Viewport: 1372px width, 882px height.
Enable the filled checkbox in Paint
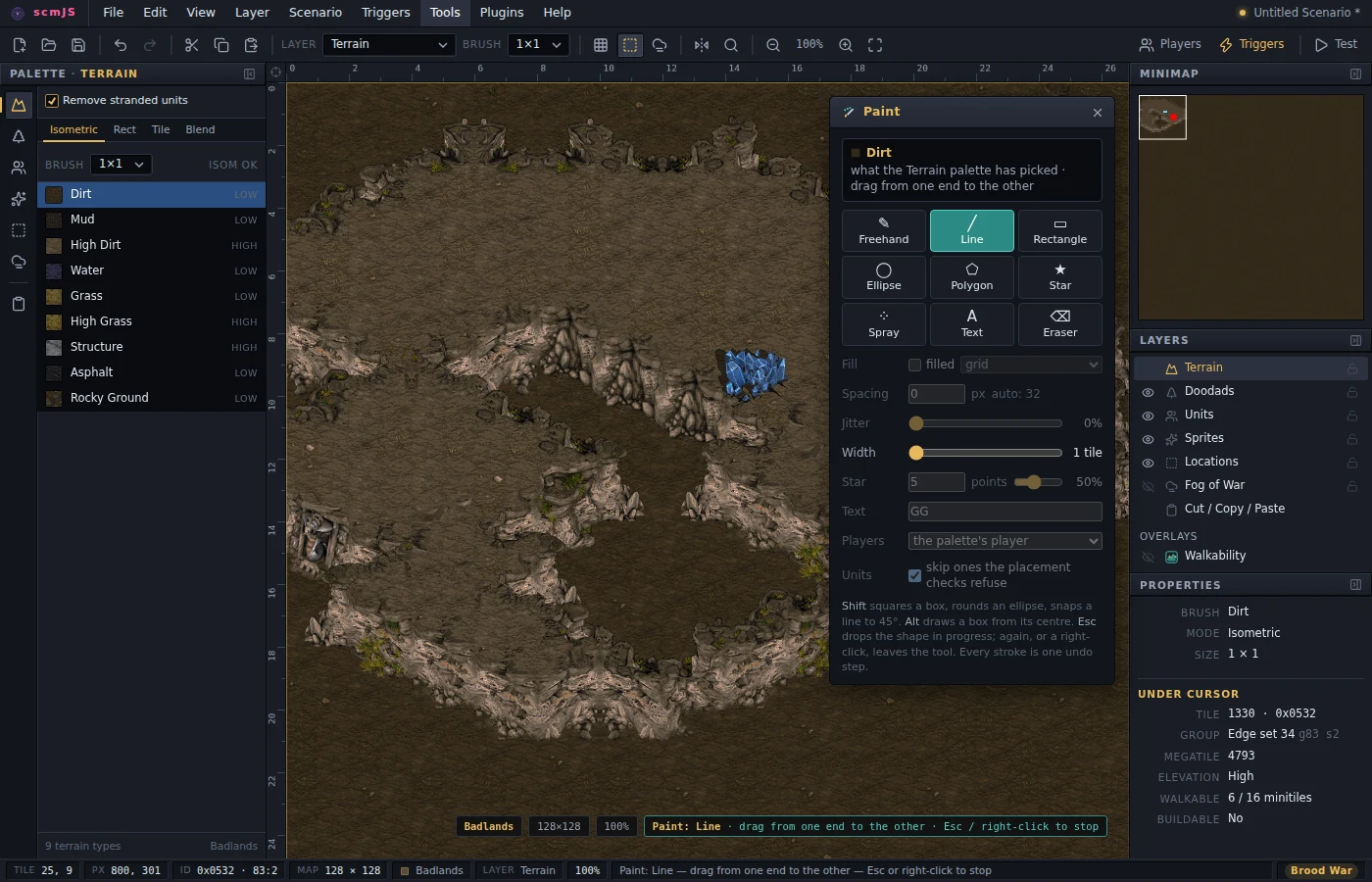pos(914,365)
